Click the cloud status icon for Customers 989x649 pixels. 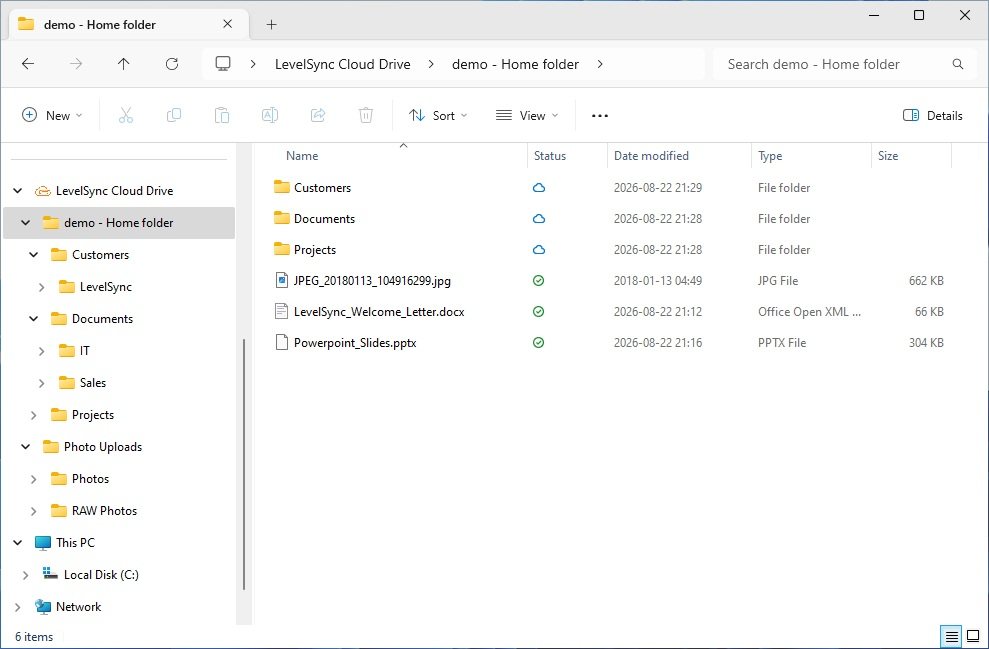point(539,187)
